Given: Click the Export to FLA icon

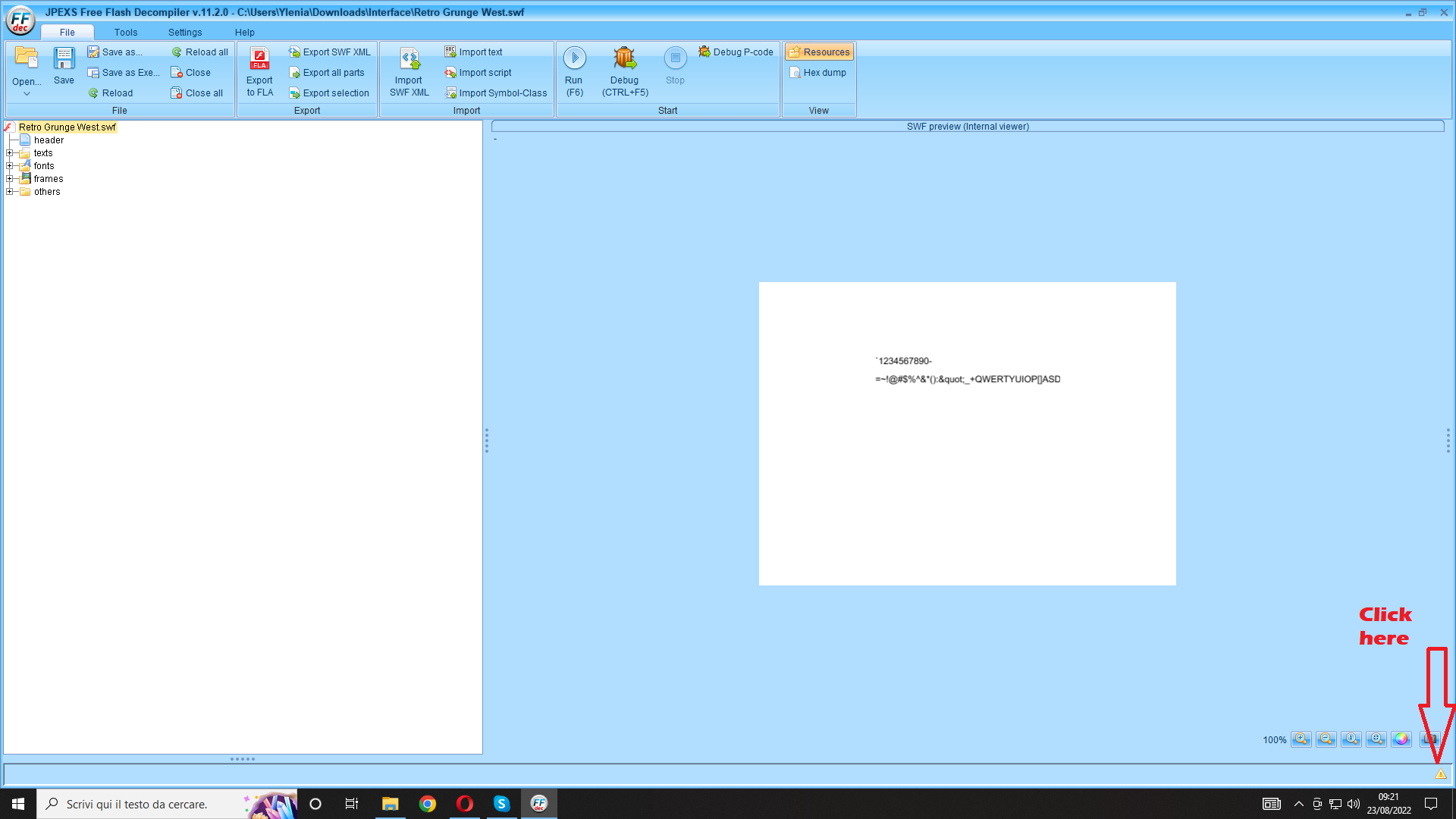Looking at the screenshot, I should click(x=259, y=58).
